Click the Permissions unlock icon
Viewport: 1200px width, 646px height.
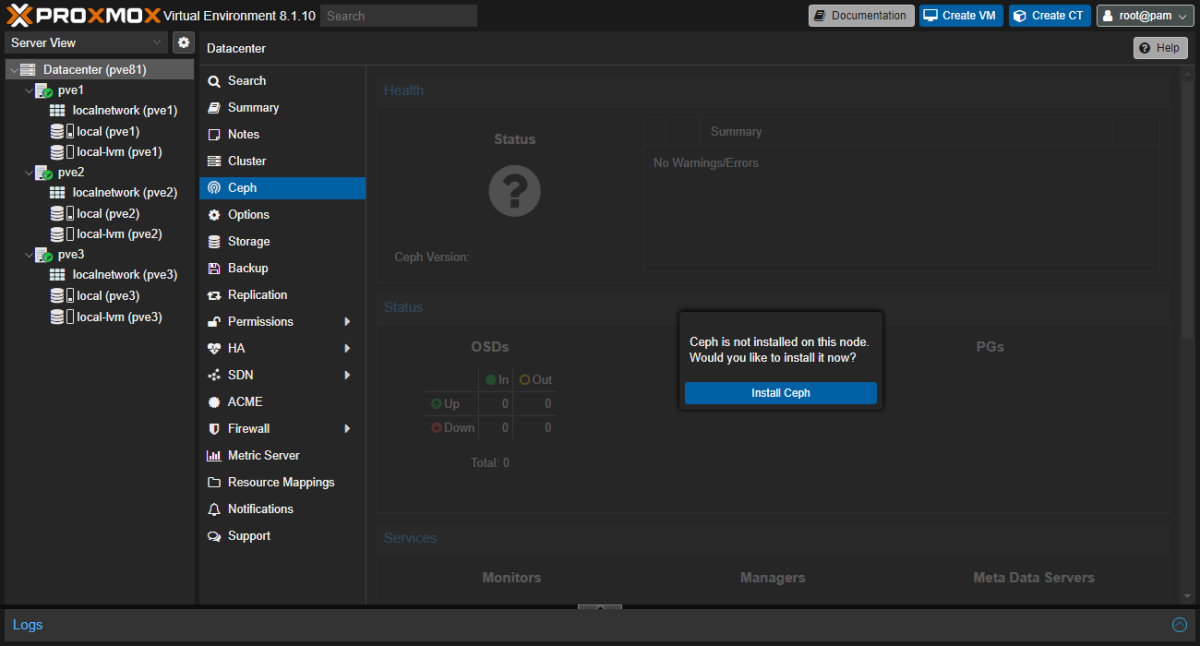214,322
